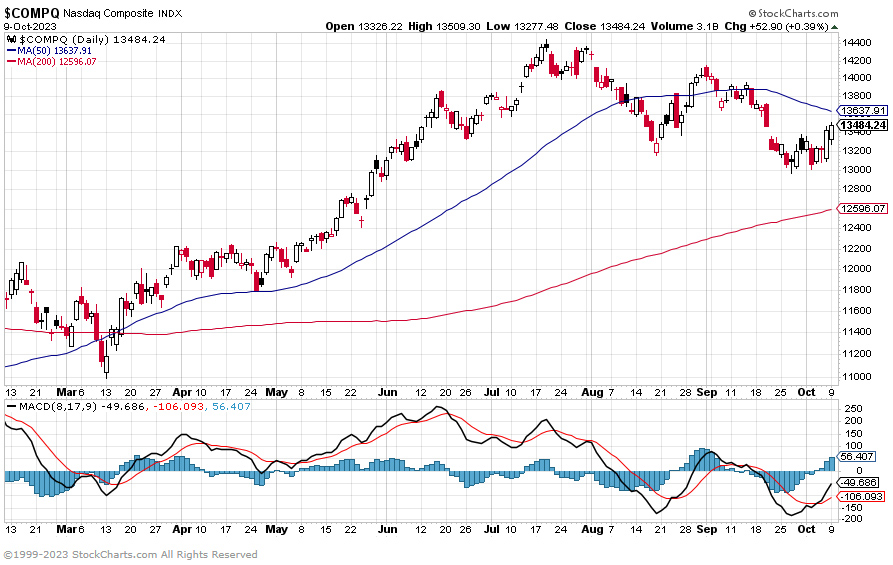
Task: Click the blue 13637.91 price tag on axis
Action: click(862, 110)
